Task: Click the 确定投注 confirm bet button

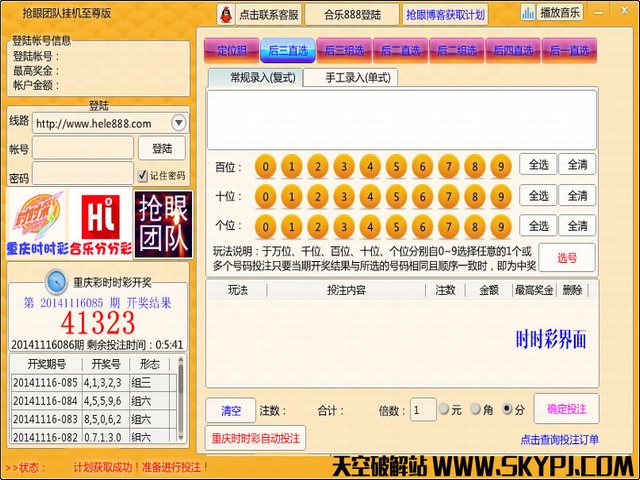Action: (x=566, y=408)
